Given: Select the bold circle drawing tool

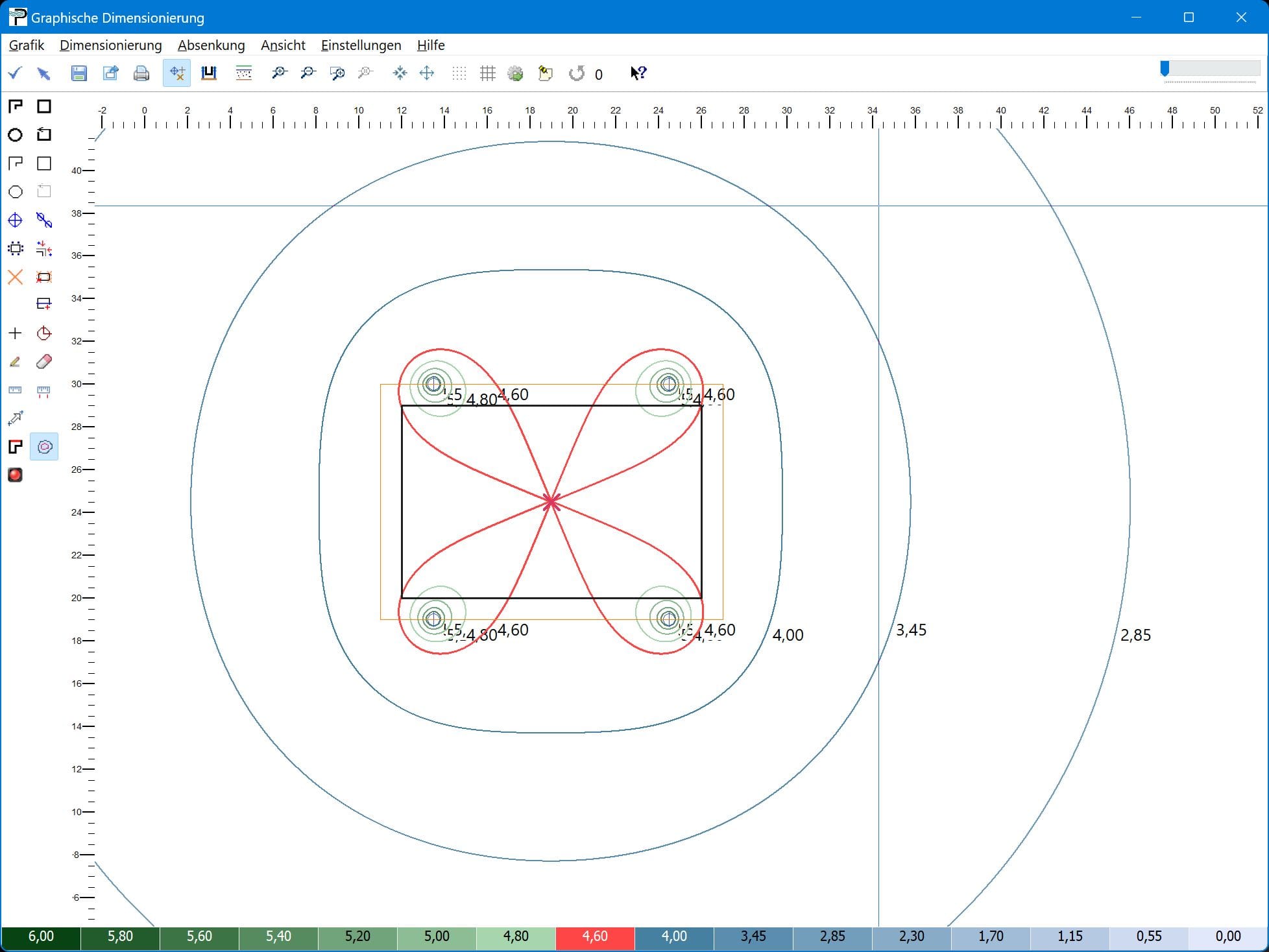Looking at the screenshot, I should [15, 135].
